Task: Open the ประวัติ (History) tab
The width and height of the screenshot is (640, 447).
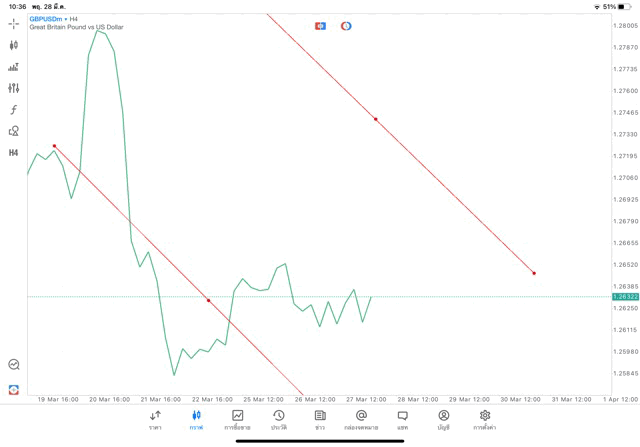Action: click(x=279, y=419)
